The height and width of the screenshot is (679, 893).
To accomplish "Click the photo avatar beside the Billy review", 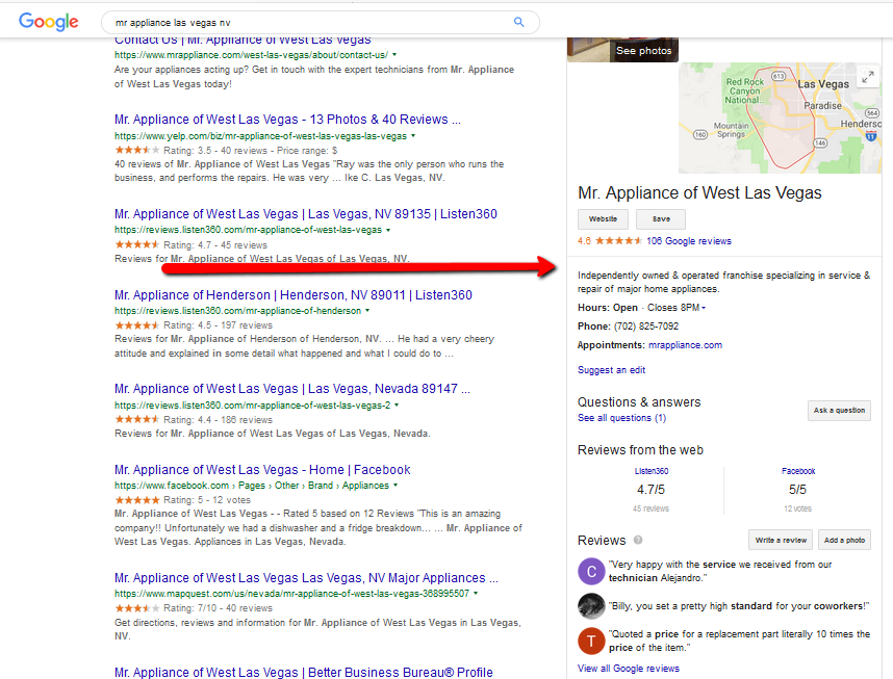I will point(591,606).
